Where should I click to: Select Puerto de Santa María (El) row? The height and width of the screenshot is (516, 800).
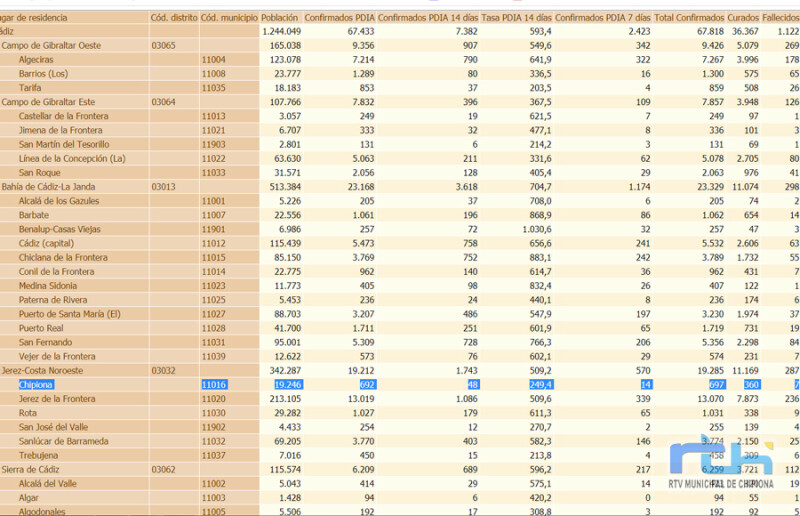[x=400, y=314]
